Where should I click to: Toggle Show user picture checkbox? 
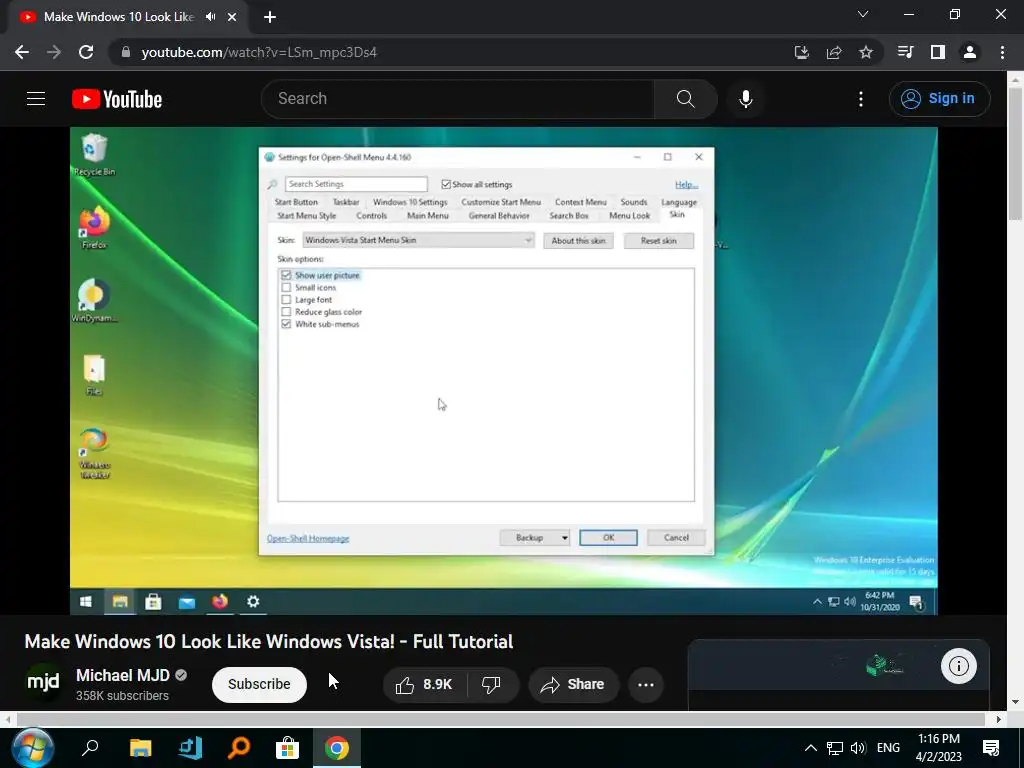[286, 275]
